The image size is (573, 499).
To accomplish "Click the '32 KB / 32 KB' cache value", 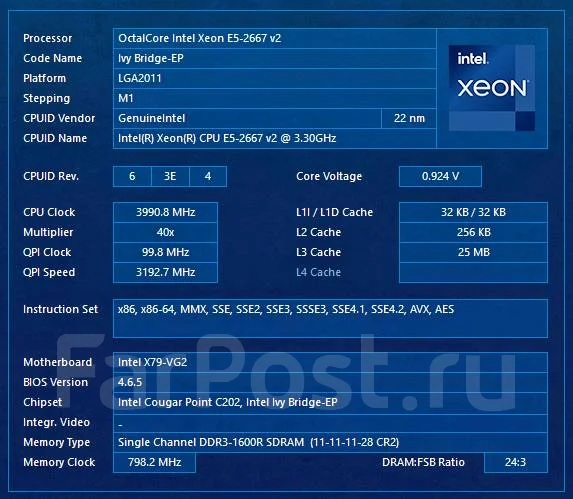I will click(473, 212).
